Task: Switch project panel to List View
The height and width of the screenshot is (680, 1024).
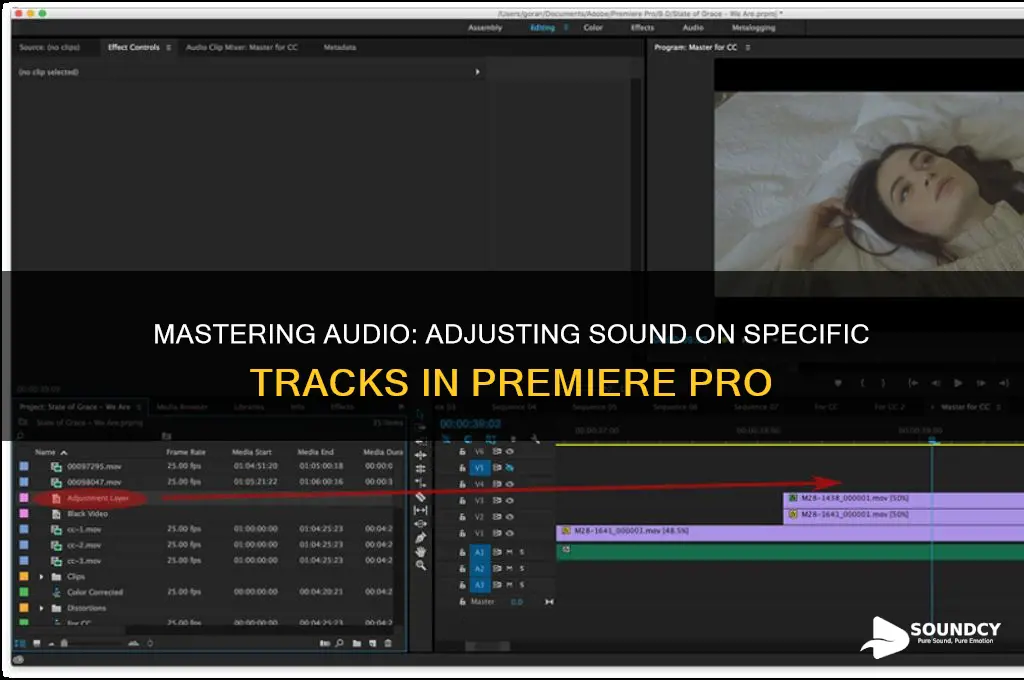Action: [20, 643]
